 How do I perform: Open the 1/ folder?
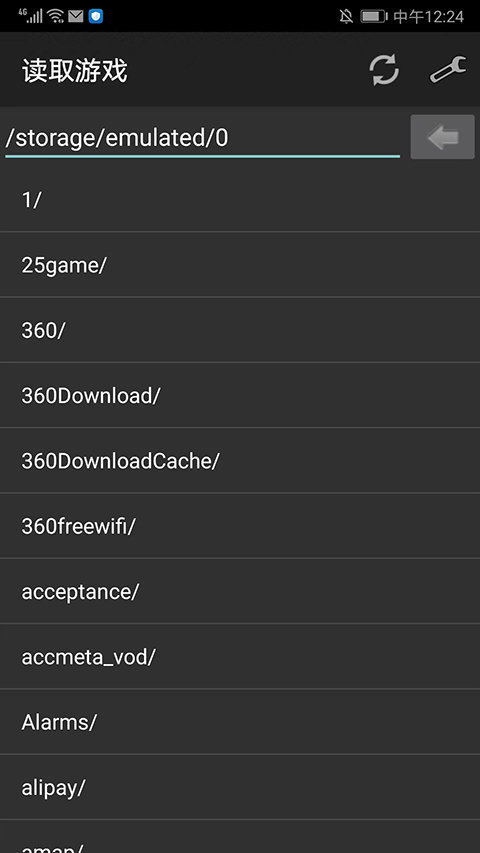tap(240, 200)
